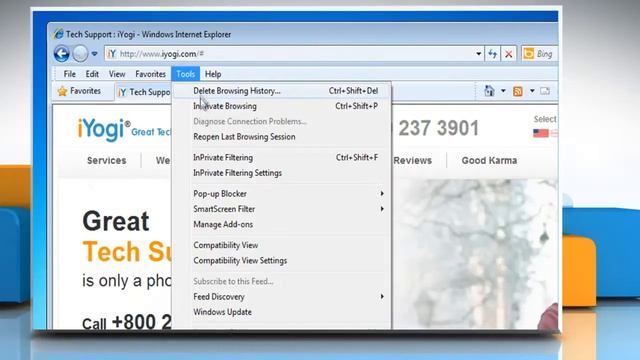Choose Reopen Last Browsing Session
640x360 pixels.
(282, 137)
